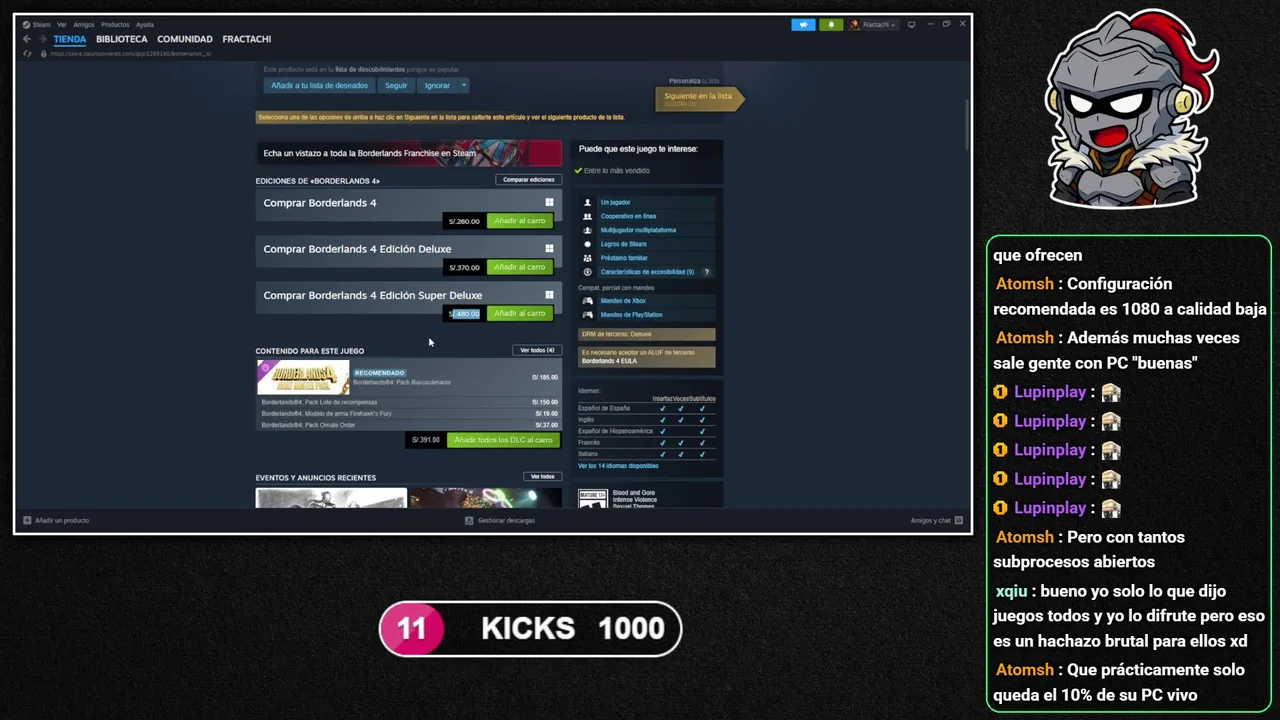Click the Gestionar descargas label

pyautogui.click(x=506, y=521)
